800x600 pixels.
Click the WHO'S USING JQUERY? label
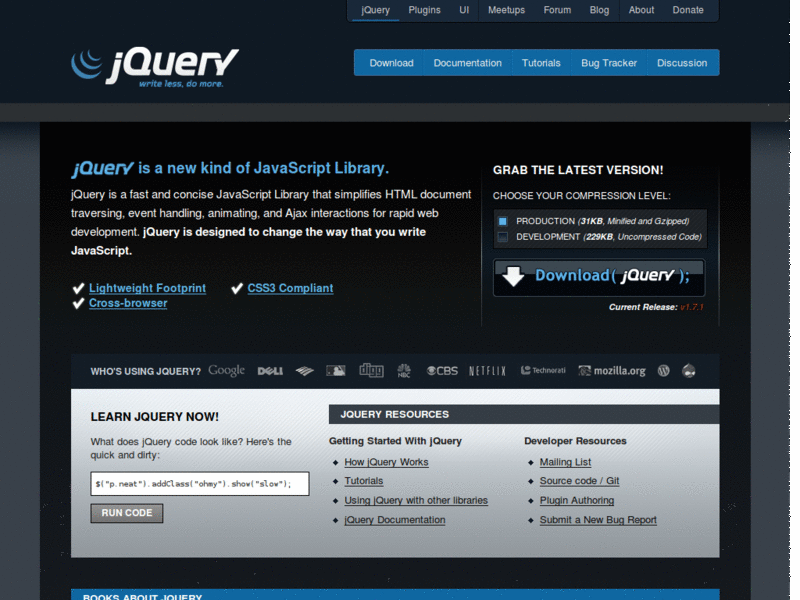tap(146, 371)
